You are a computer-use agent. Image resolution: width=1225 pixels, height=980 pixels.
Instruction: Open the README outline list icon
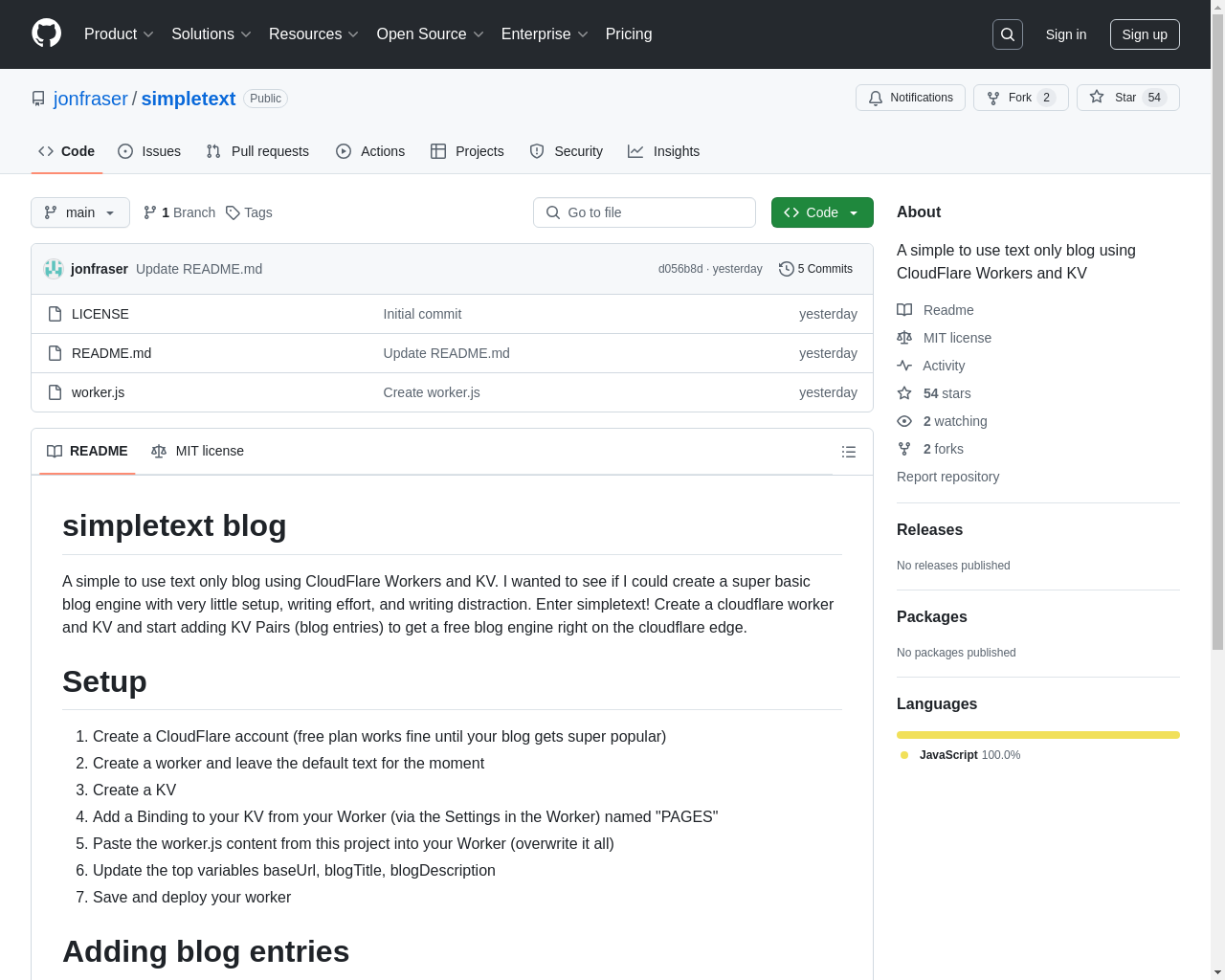coord(849,452)
